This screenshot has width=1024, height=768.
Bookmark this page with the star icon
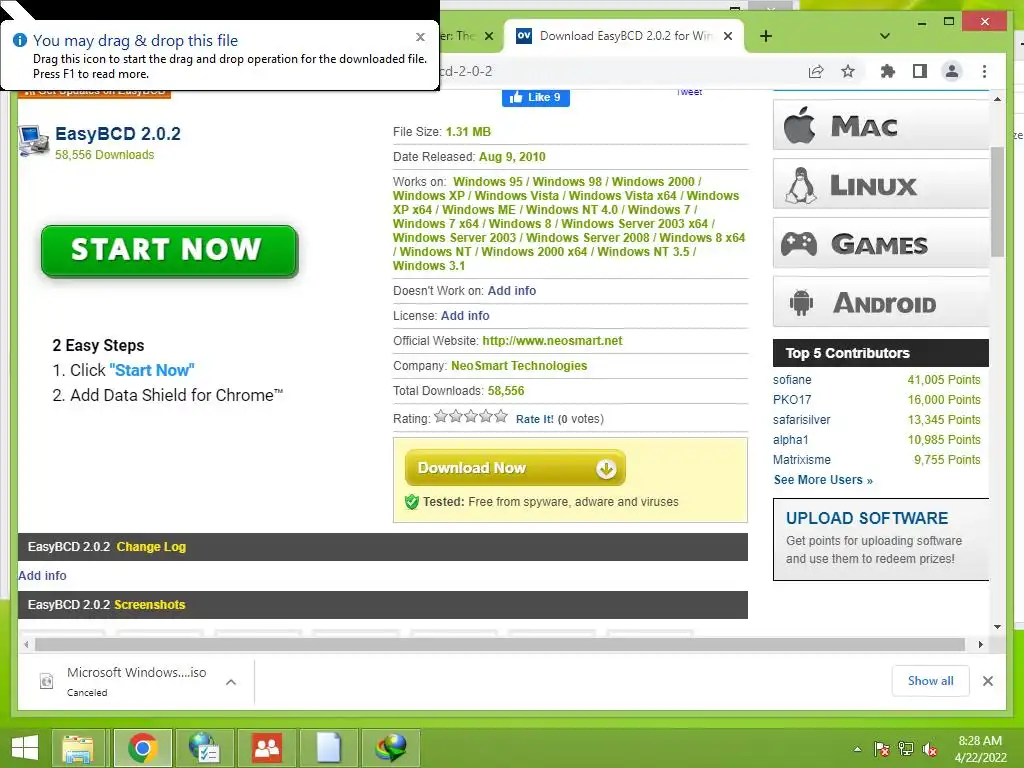(x=848, y=71)
